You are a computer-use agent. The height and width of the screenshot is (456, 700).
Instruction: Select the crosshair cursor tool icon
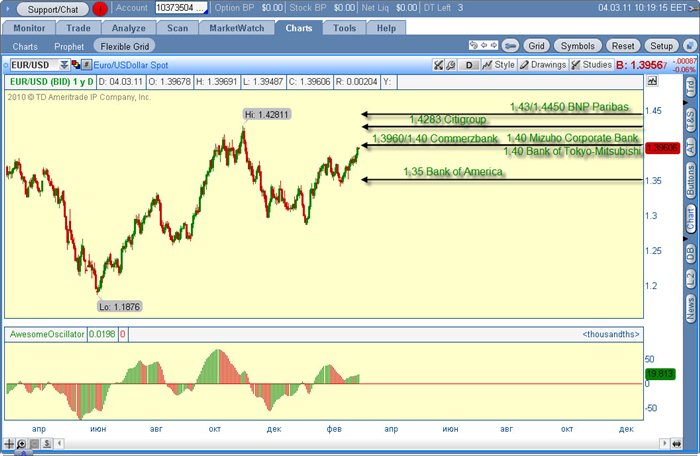8,444
